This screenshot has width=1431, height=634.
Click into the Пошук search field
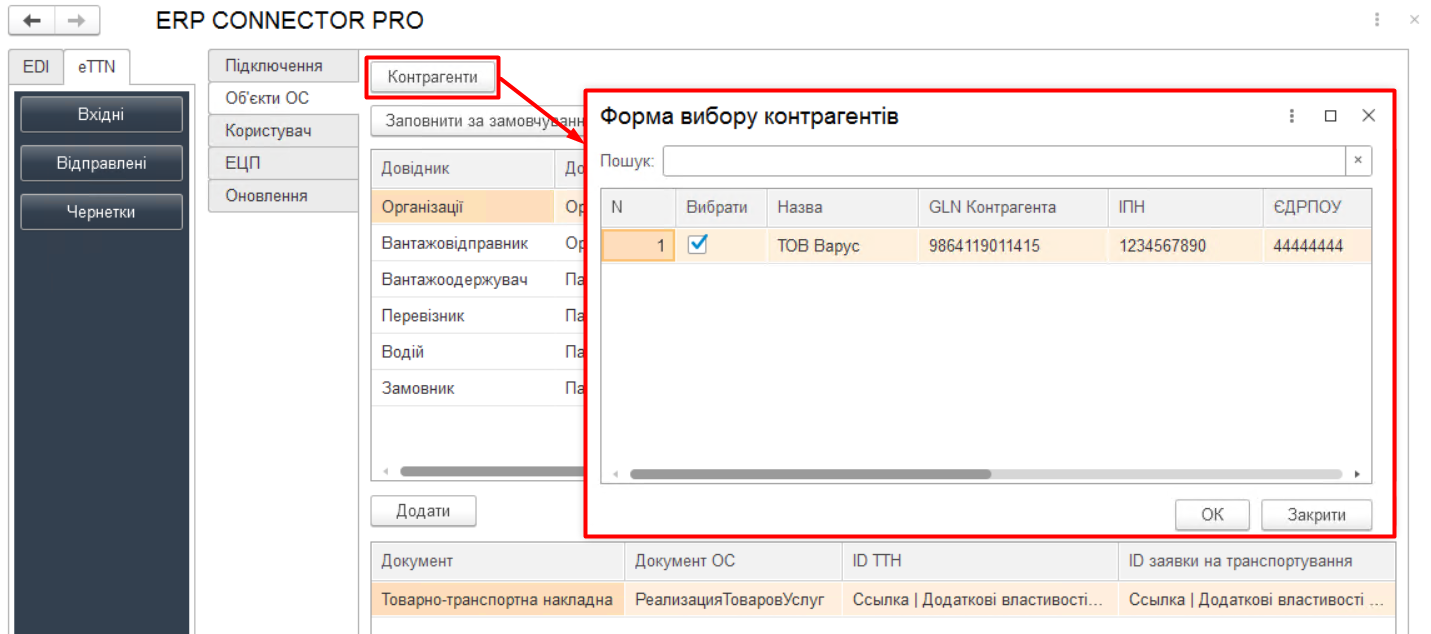[x=1003, y=161]
